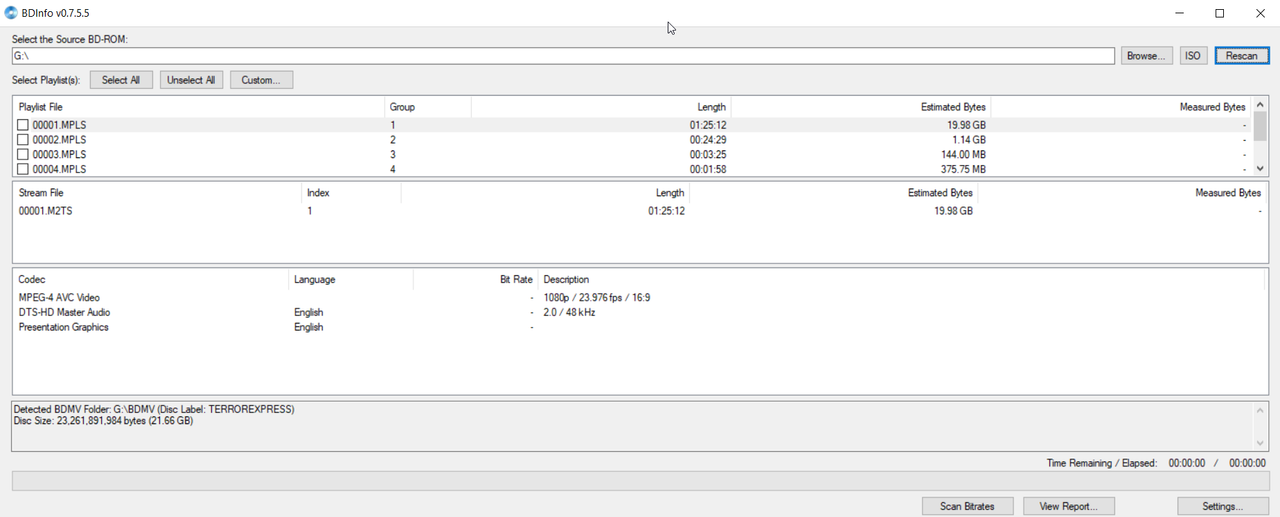Check the 00002.MPLS playlist checkbox

(x=23, y=140)
